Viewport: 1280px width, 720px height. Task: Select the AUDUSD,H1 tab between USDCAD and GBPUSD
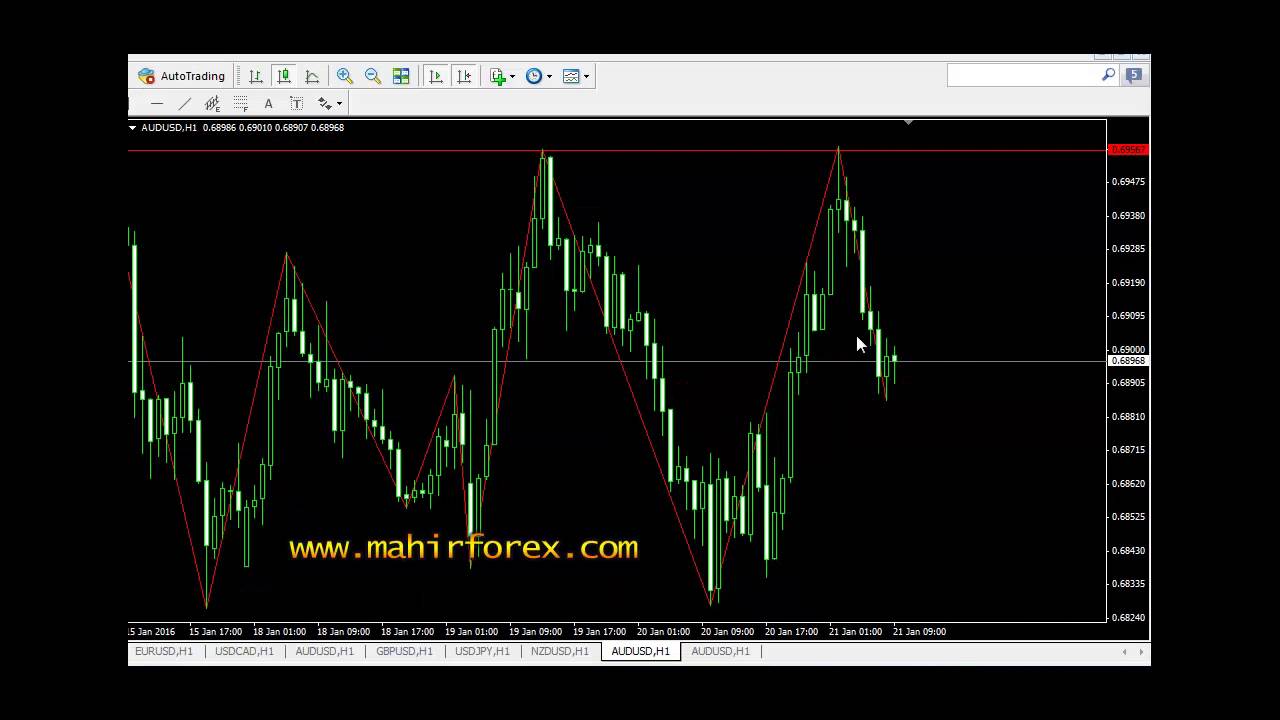324,651
